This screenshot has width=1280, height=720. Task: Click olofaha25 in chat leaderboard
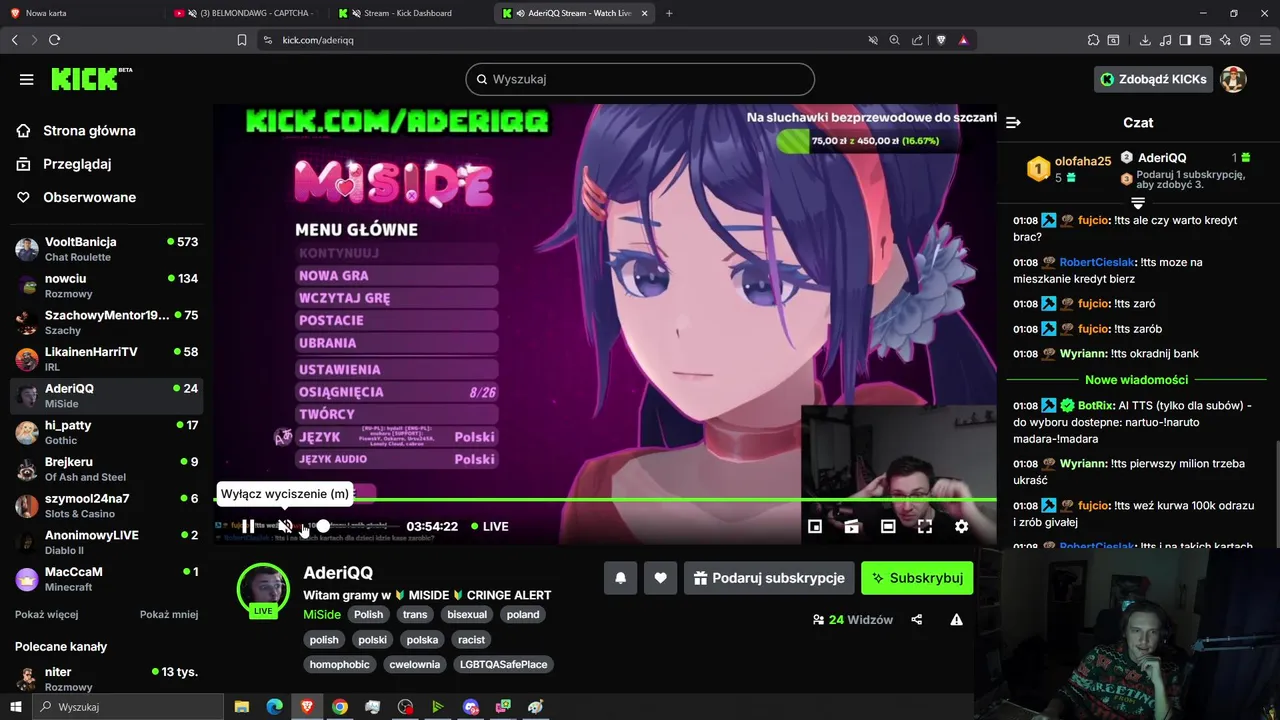point(1083,161)
